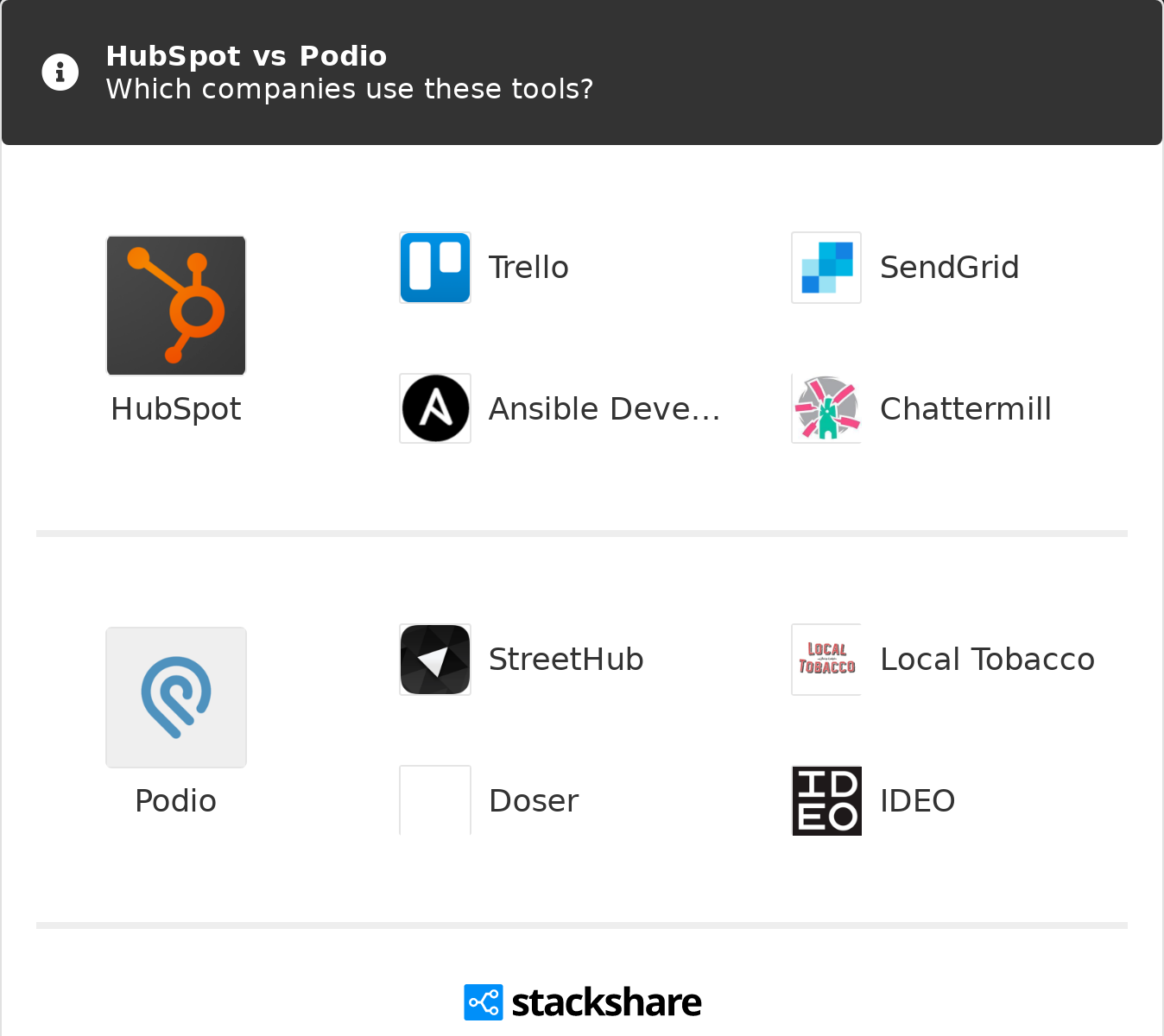Click the Podio logo icon
The image size is (1164, 1036).
[176, 698]
